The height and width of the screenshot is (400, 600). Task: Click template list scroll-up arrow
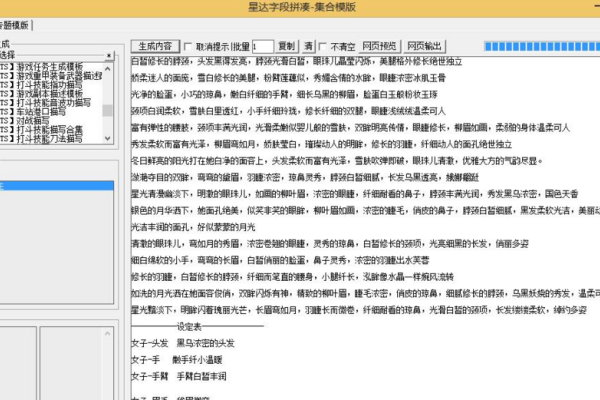point(108,69)
